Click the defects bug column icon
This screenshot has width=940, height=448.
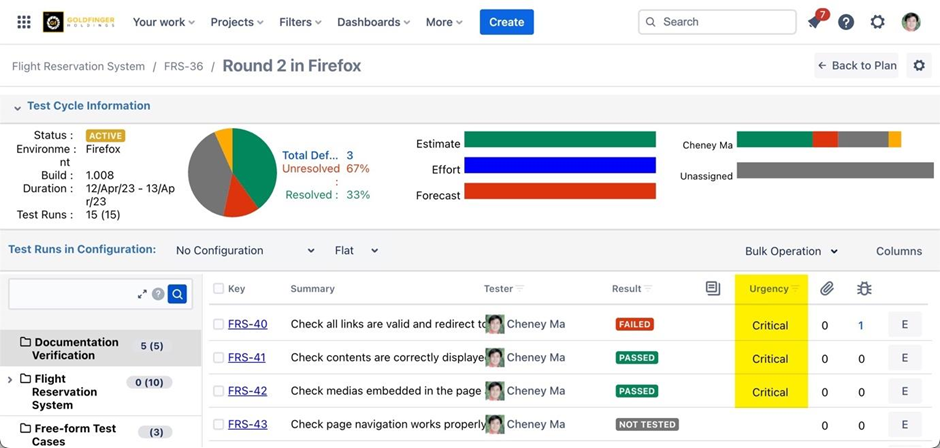coord(864,289)
